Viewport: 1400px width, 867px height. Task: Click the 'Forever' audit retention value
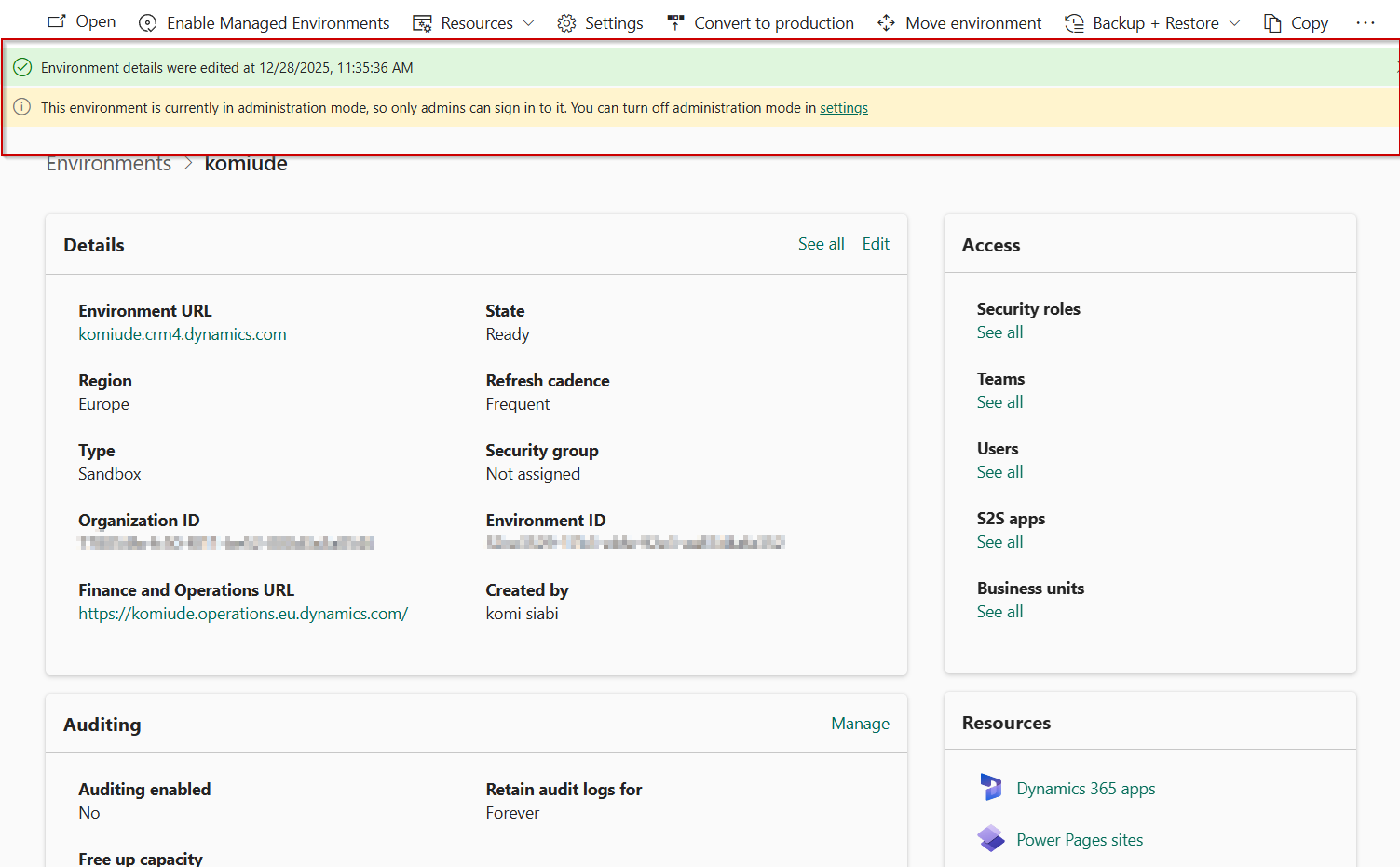tap(512, 813)
